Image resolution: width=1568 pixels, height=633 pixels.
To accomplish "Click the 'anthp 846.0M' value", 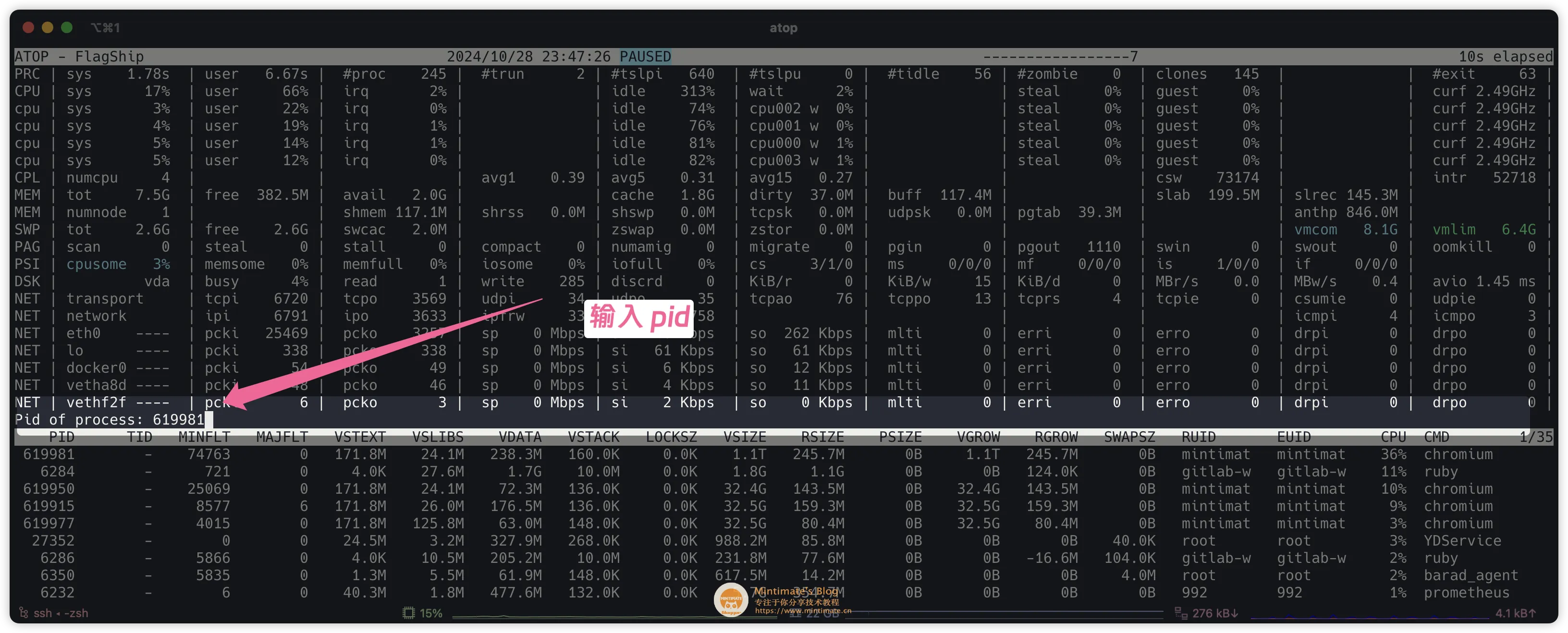I will point(1345,212).
